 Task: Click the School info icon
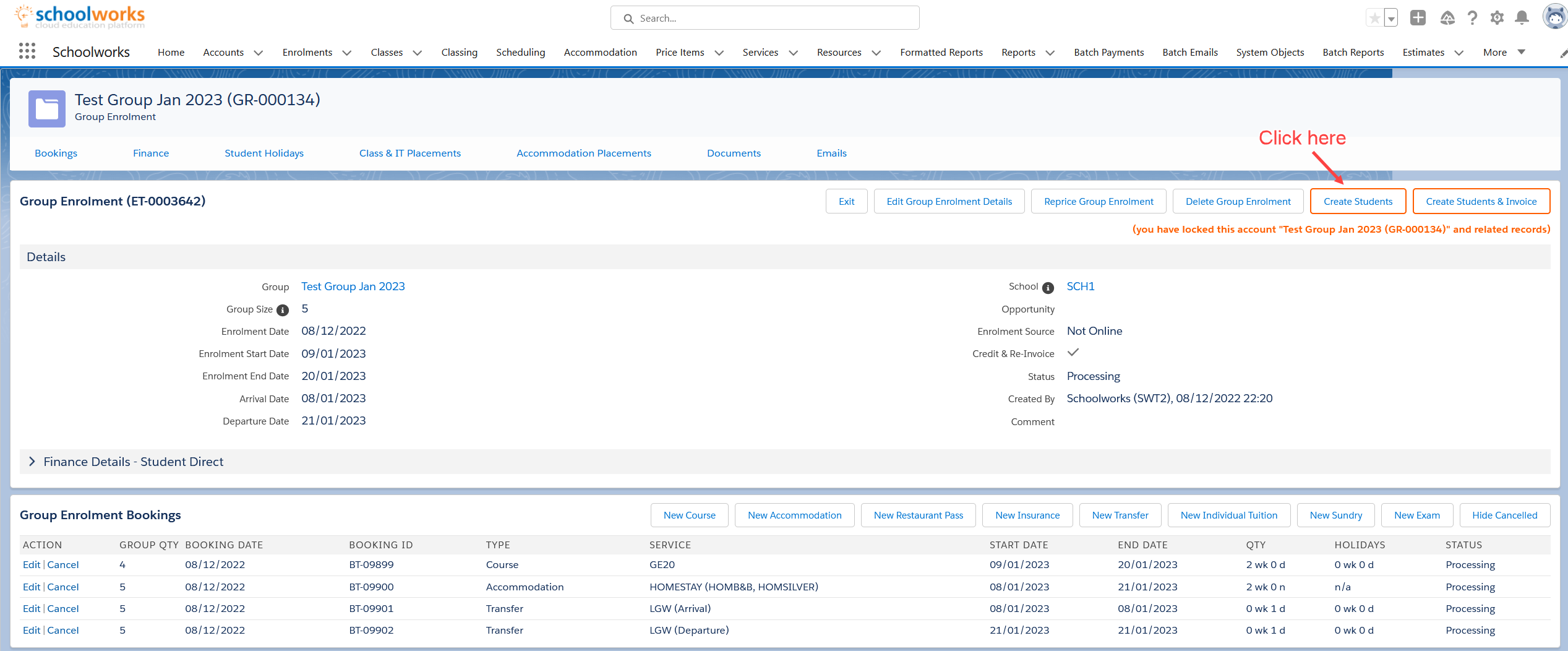click(1048, 288)
